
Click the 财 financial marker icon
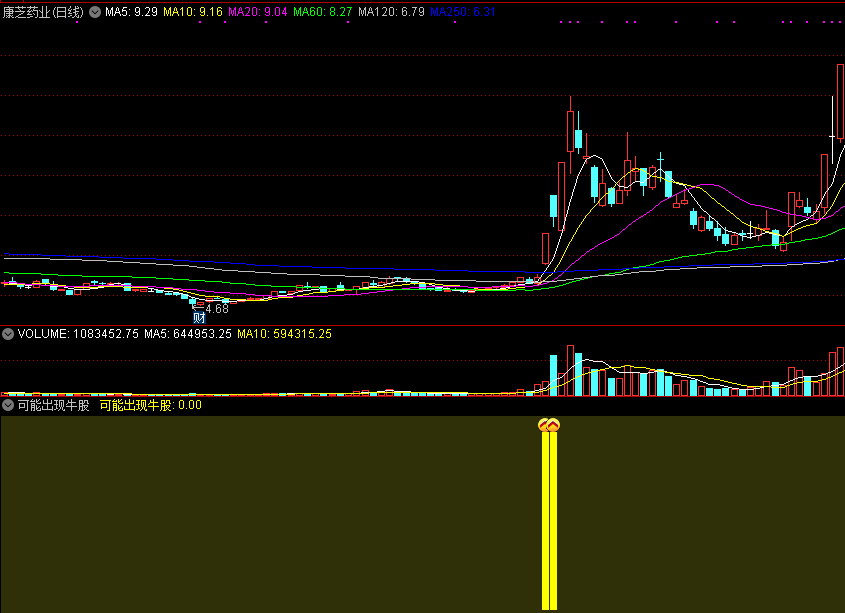199,318
